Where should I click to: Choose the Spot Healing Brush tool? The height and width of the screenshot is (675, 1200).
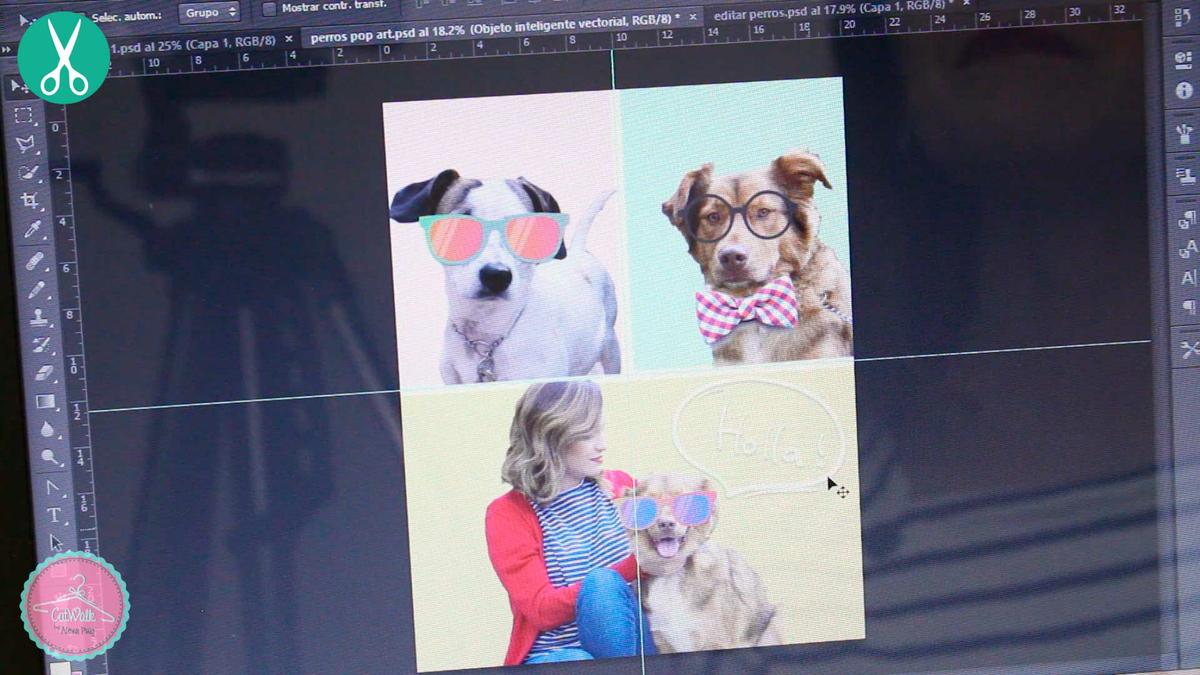coord(35,261)
